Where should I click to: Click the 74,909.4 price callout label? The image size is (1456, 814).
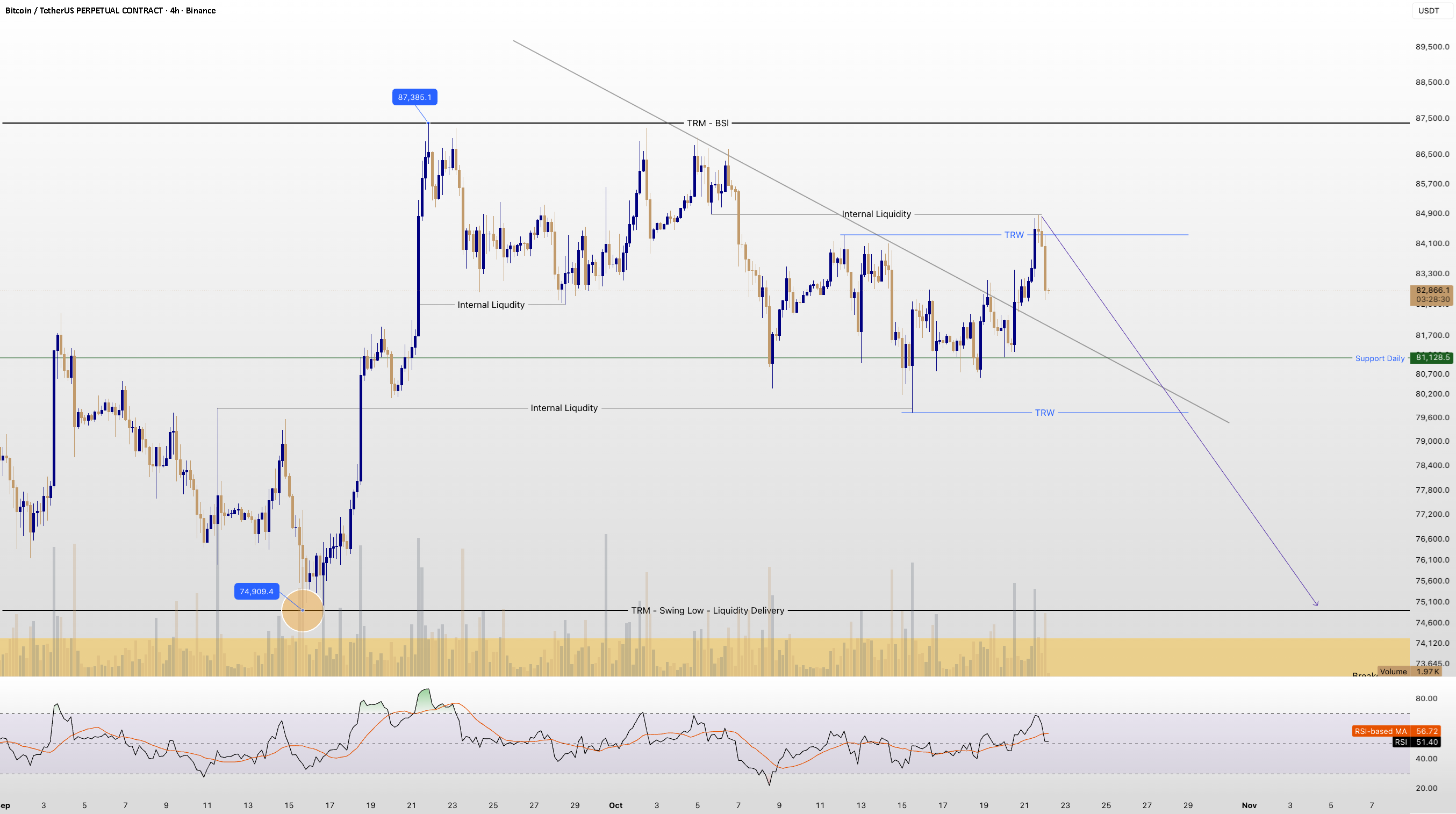click(256, 592)
